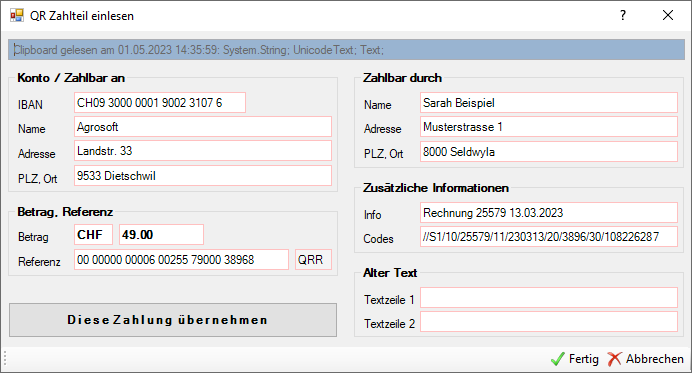Click the PLZ, Ort field '8000 Seldwyla'
Image resolution: width=692 pixels, height=373 pixels.
549,152
